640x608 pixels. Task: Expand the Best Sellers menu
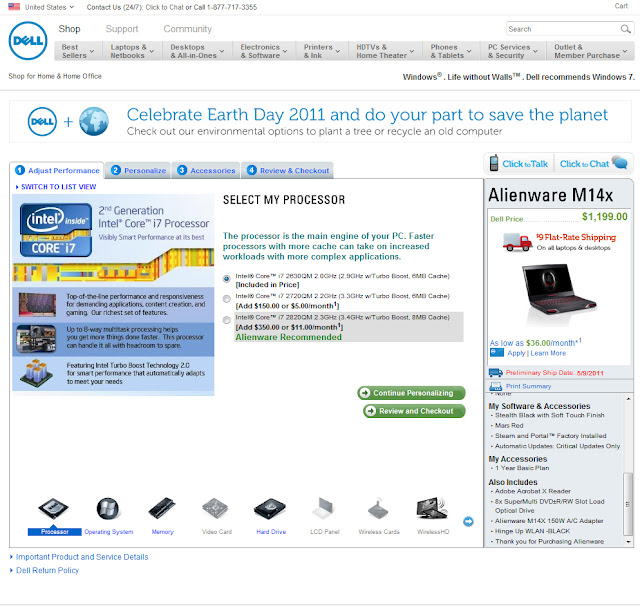[78, 51]
